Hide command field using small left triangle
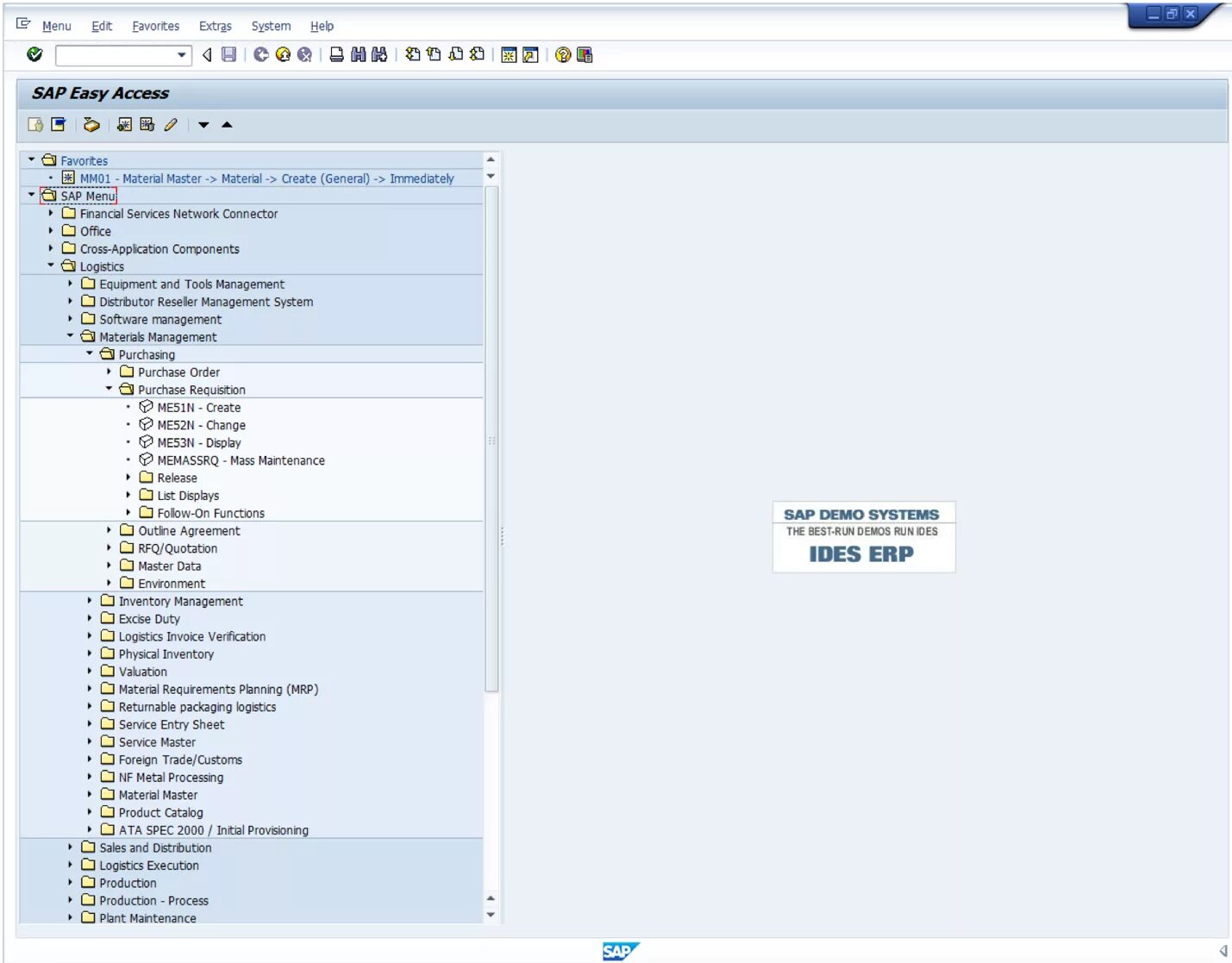 [x=207, y=54]
